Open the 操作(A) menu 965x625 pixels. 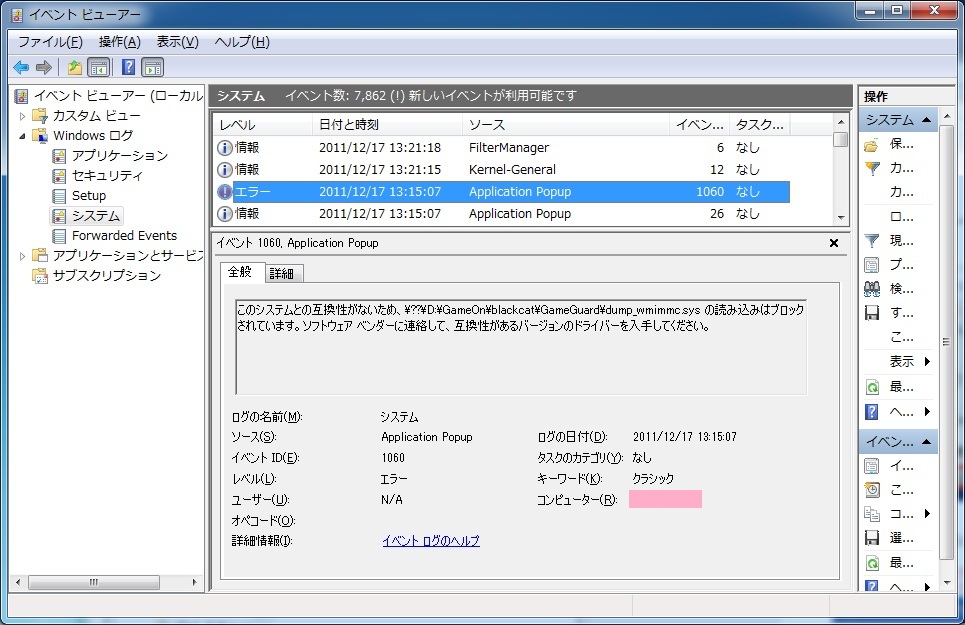119,42
